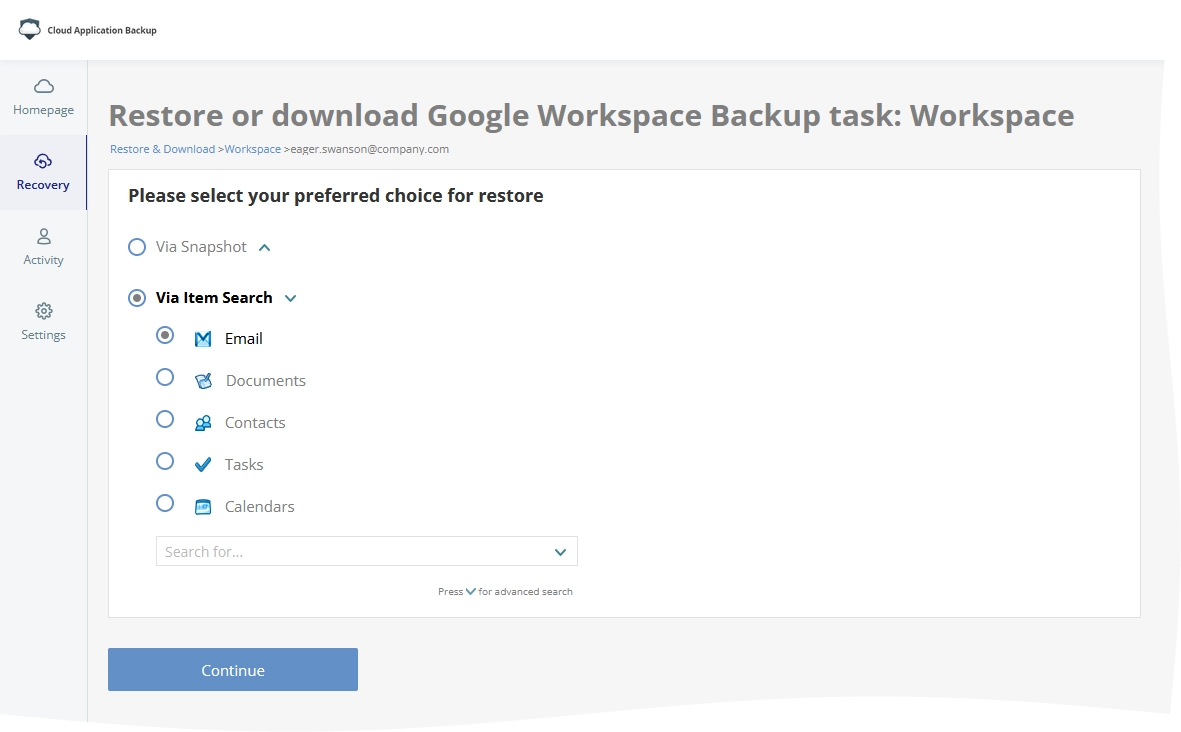1181x732 pixels.
Task: Click eager.swanson@company.com breadcrumb text
Action: [370, 149]
